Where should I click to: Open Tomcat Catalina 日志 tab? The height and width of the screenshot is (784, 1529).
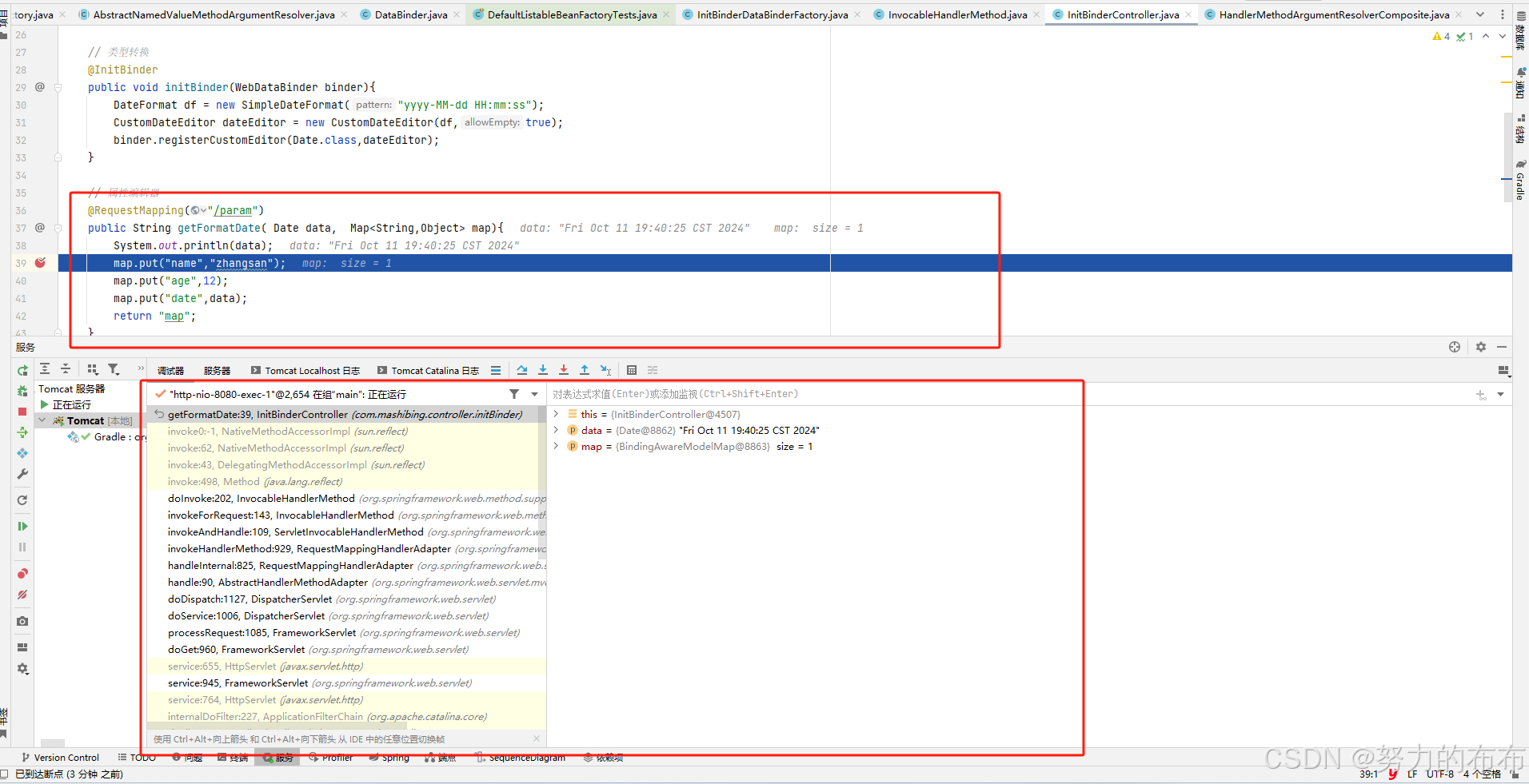[429, 371]
